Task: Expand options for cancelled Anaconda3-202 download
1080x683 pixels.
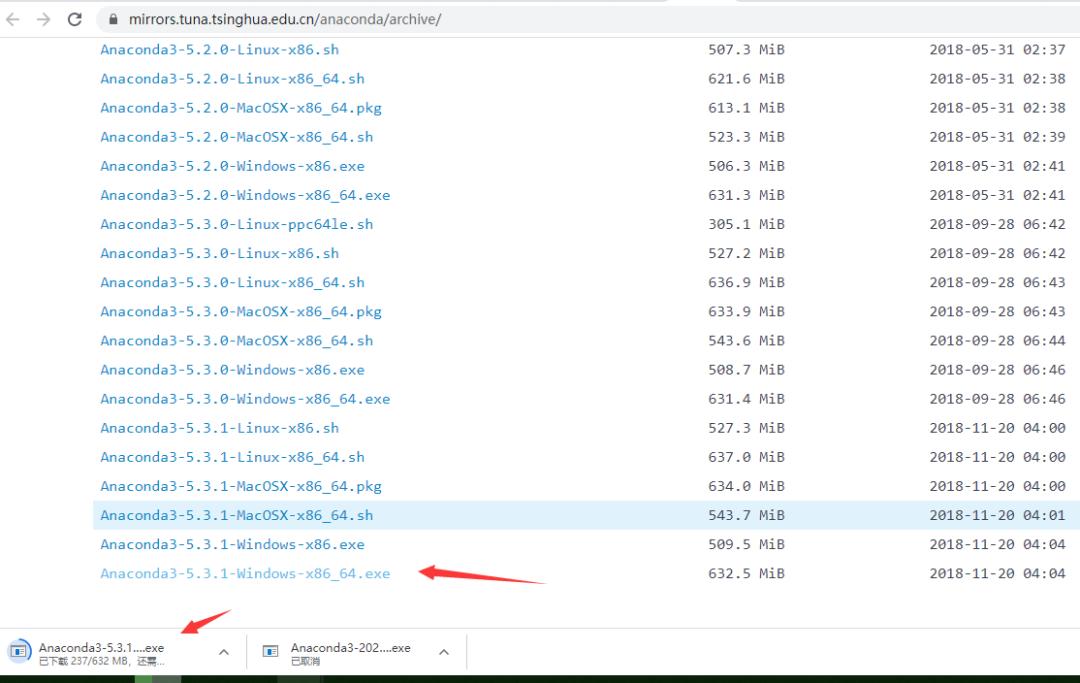Action: click(x=444, y=652)
